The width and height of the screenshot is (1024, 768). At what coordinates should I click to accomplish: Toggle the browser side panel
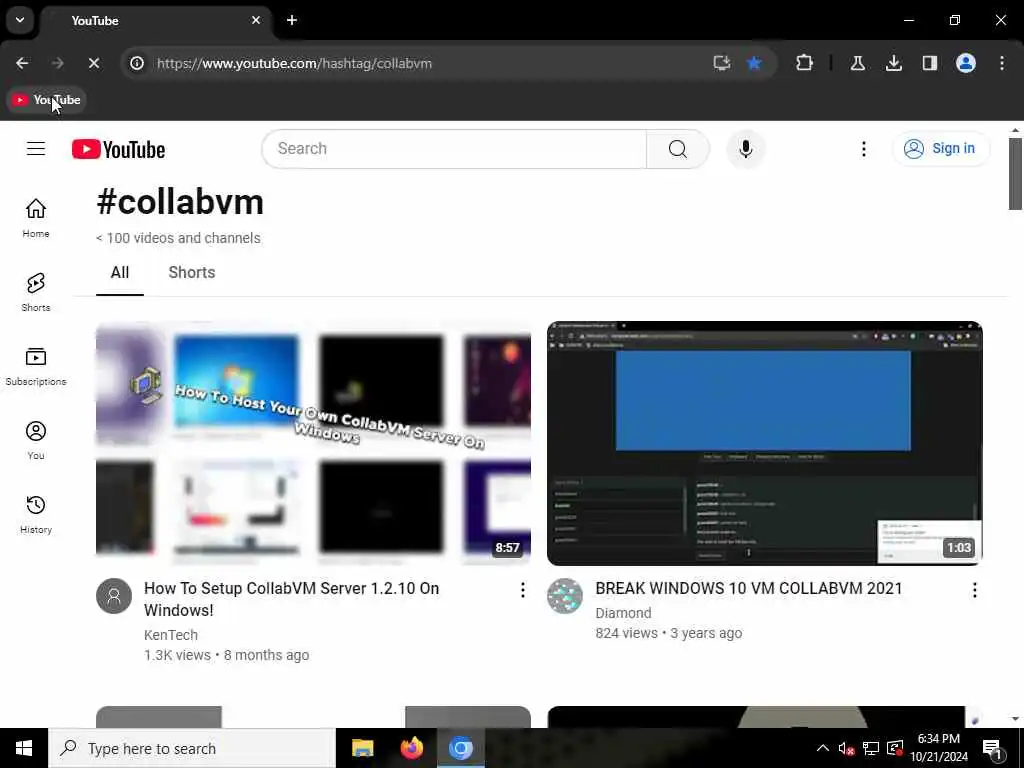click(929, 63)
